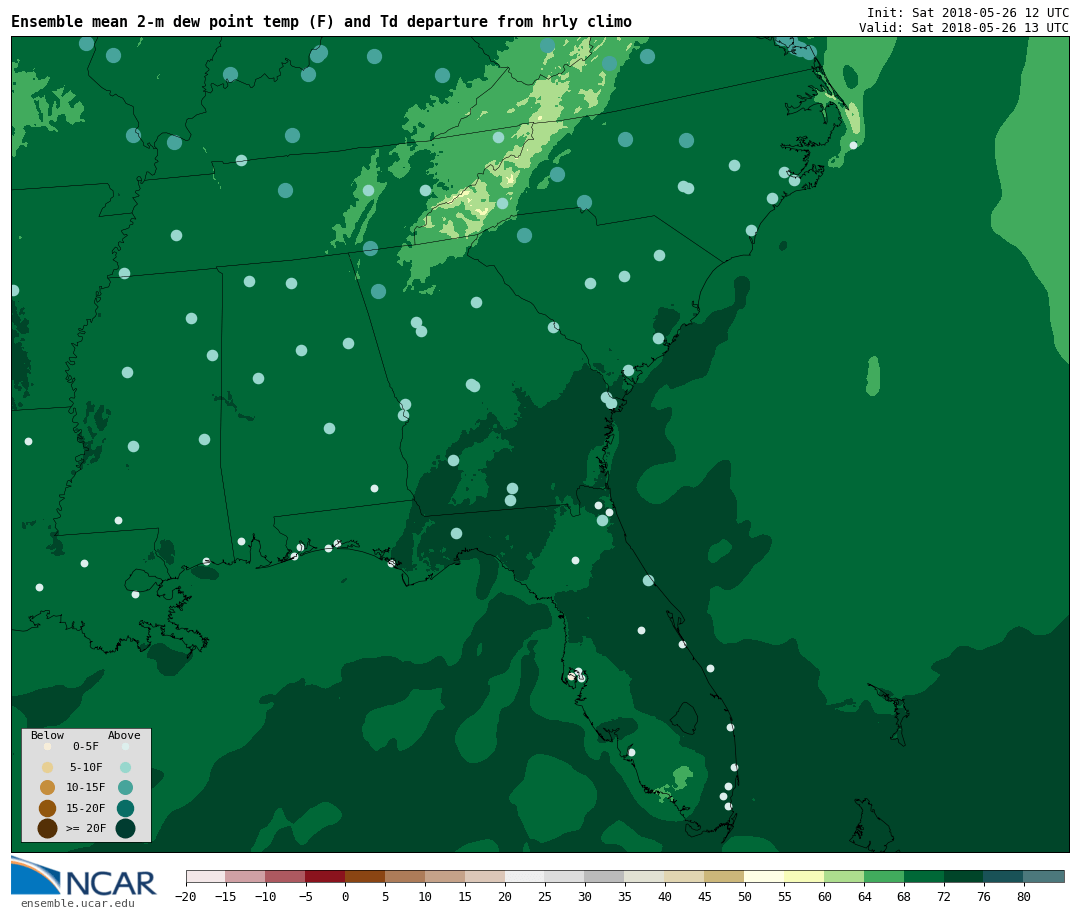Click the 'Below' legend heading
The height and width of the screenshot is (915, 1080).
click(48, 735)
